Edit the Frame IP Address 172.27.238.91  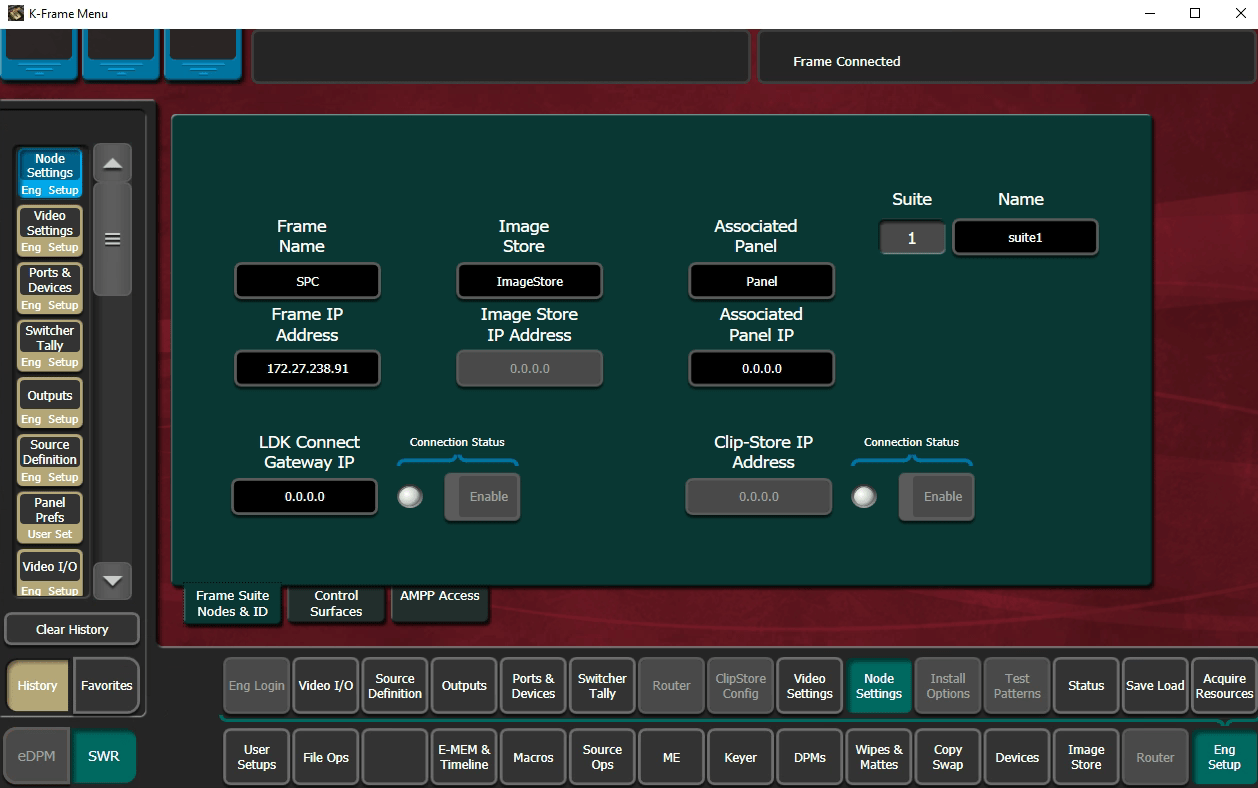307,368
